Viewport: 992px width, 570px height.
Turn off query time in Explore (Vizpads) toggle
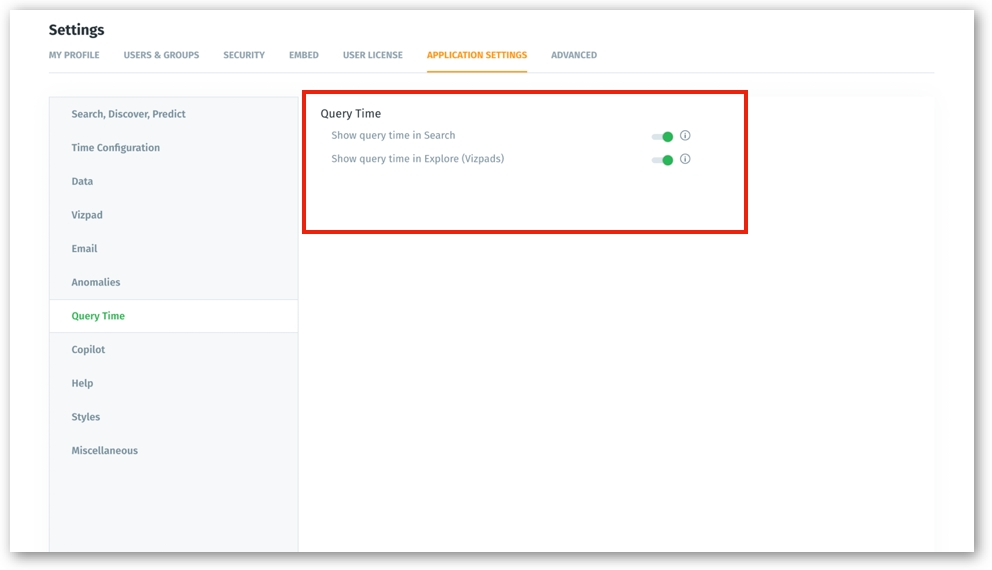[662, 160]
